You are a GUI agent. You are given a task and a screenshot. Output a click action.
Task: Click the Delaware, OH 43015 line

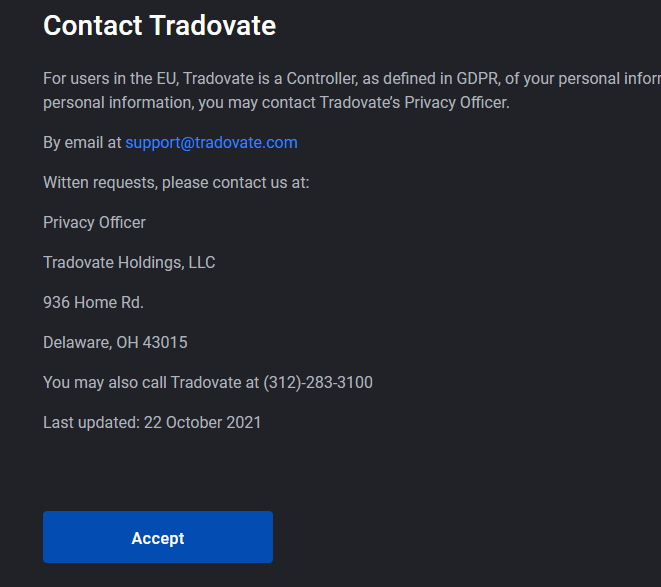[x=115, y=342]
